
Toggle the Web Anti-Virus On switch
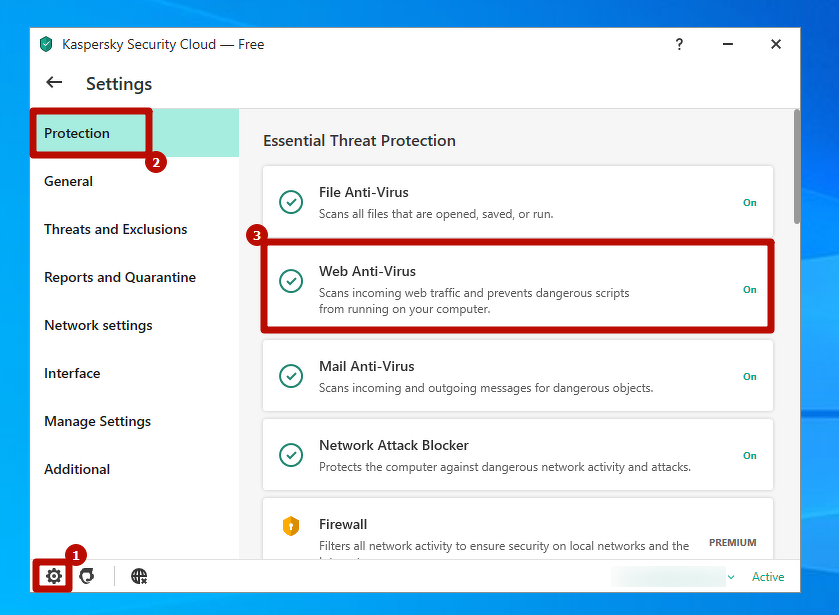(x=749, y=289)
